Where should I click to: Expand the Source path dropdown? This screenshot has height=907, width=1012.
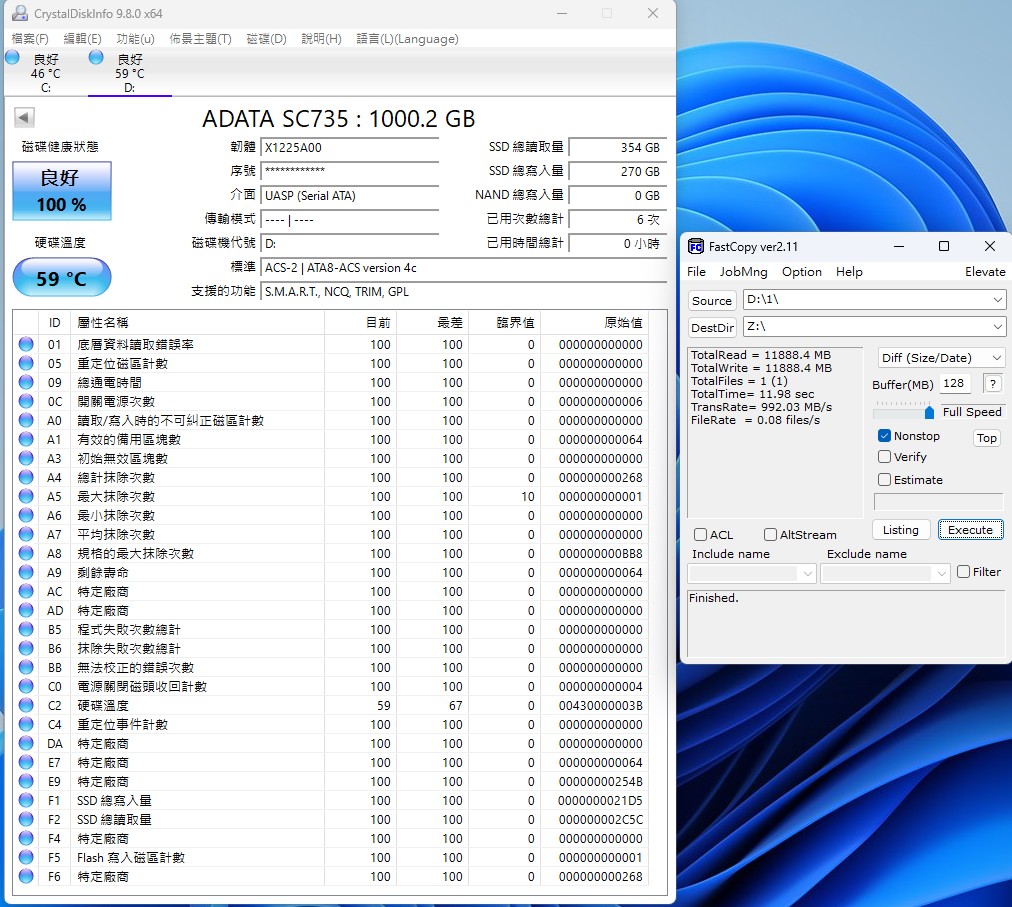point(998,300)
